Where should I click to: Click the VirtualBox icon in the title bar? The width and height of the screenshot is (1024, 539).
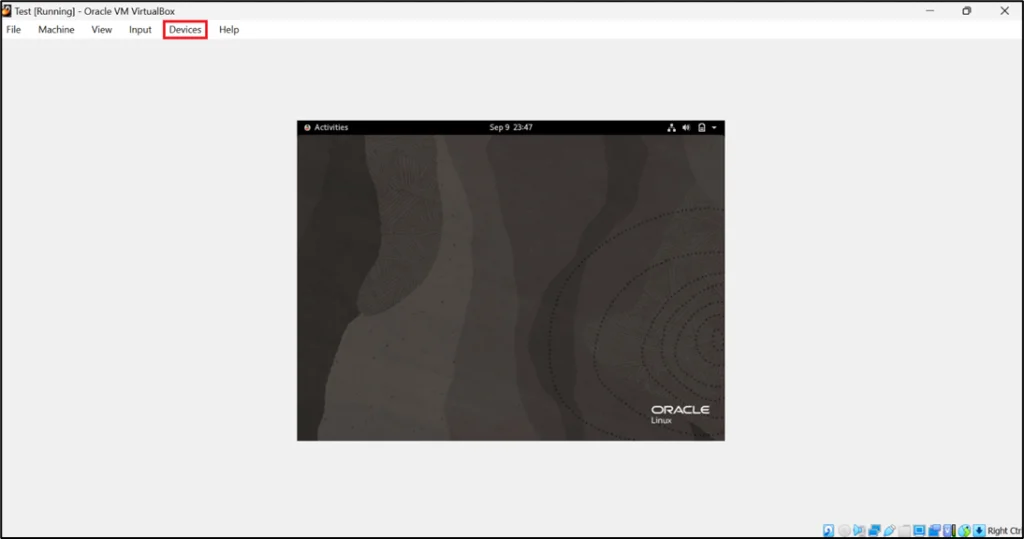[x=7, y=10]
